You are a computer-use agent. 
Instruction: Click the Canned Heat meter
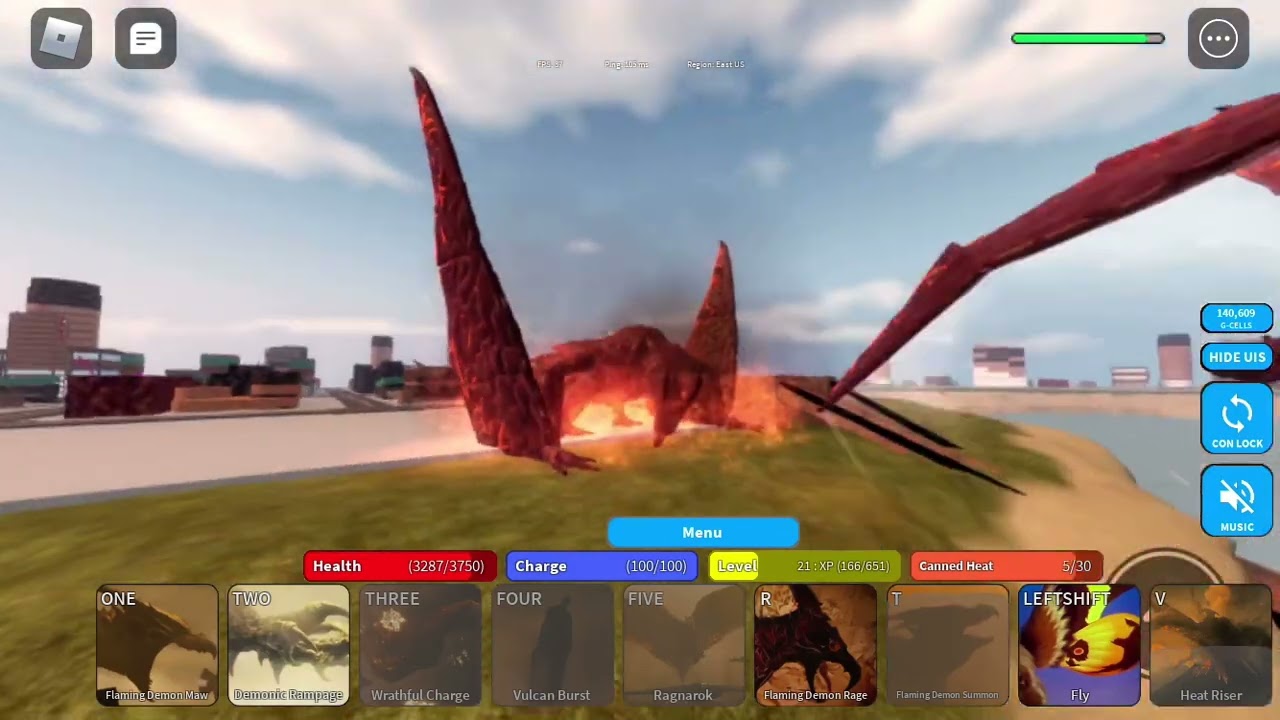click(1007, 566)
